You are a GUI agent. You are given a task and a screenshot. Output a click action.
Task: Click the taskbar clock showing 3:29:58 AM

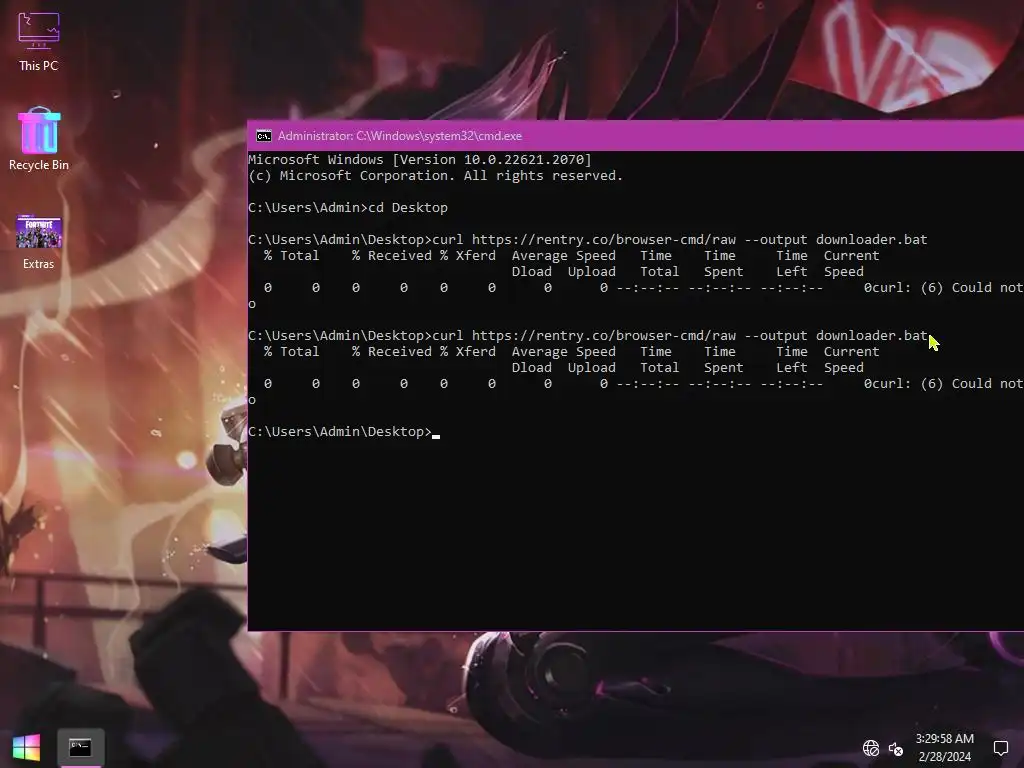(x=944, y=739)
